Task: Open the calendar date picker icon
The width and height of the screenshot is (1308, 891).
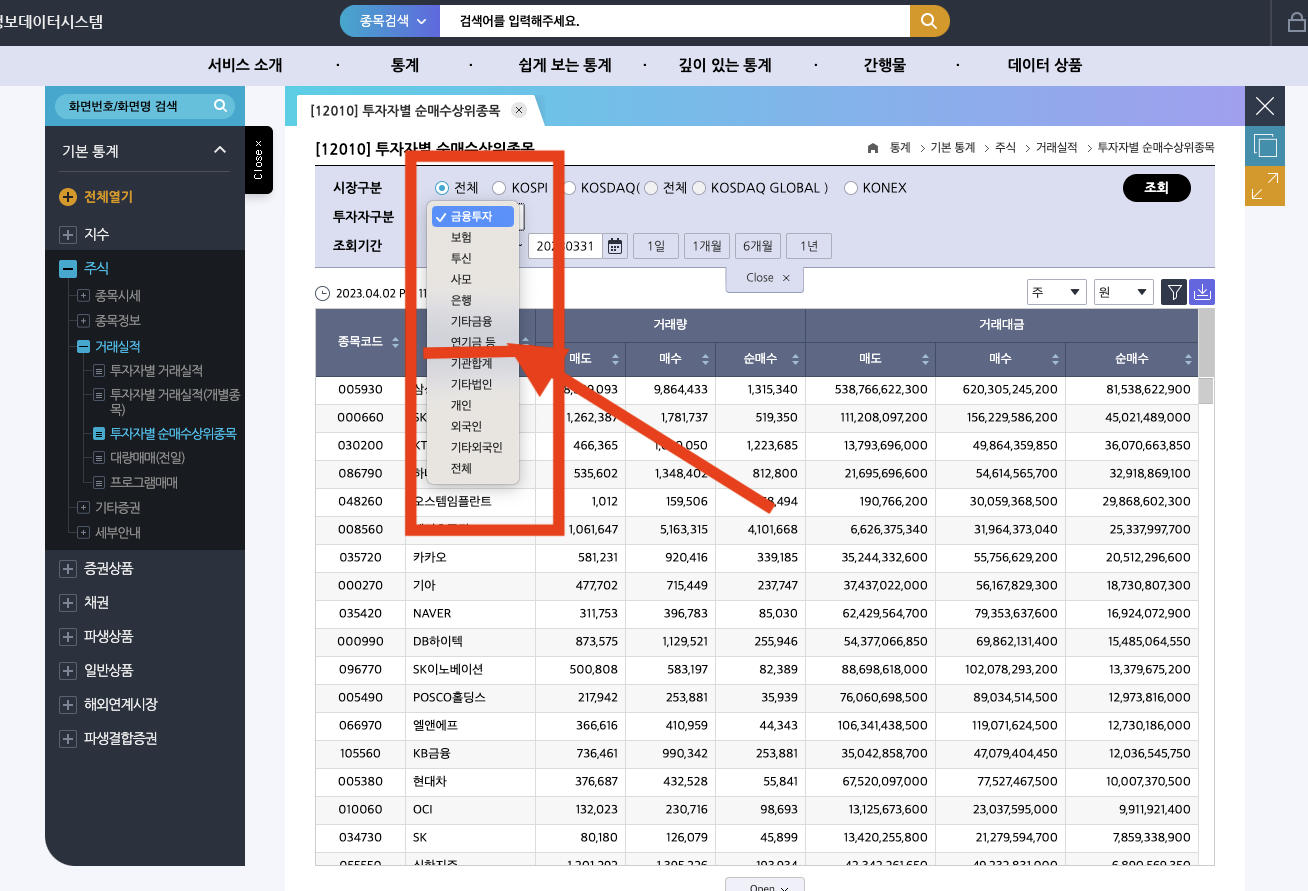Action: pyautogui.click(x=616, y=246)
